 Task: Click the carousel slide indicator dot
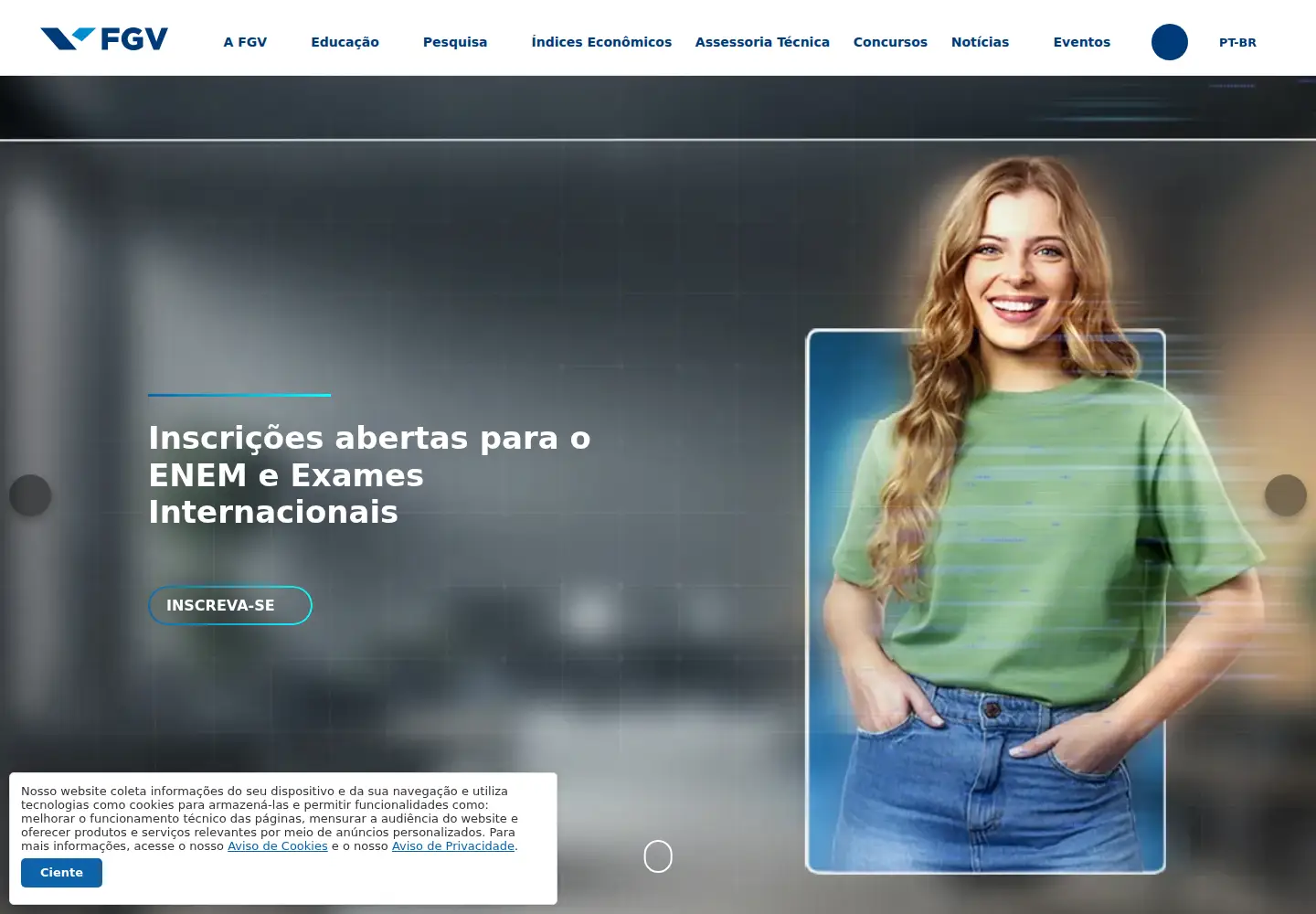(658, 856)
